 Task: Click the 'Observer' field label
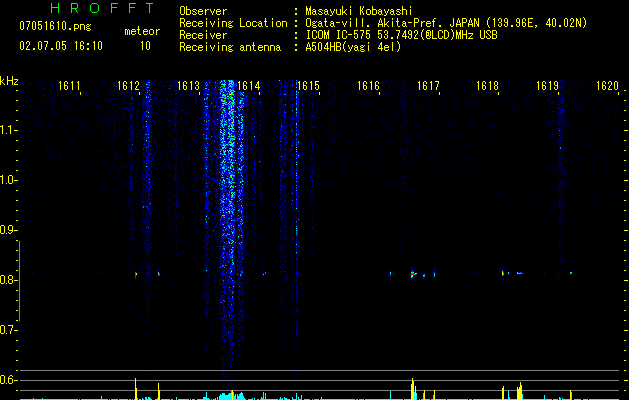(203, 11)
